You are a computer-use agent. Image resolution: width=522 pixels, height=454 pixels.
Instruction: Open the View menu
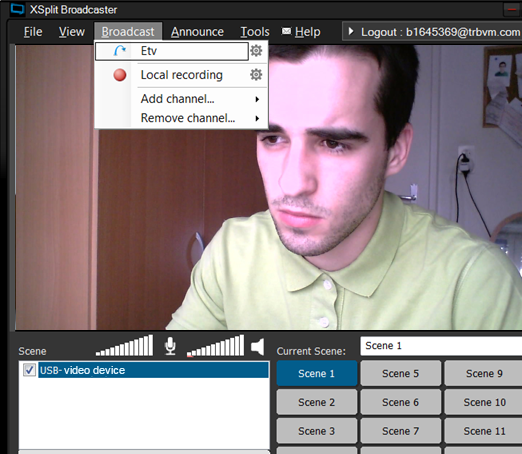(x=72, y=32)
